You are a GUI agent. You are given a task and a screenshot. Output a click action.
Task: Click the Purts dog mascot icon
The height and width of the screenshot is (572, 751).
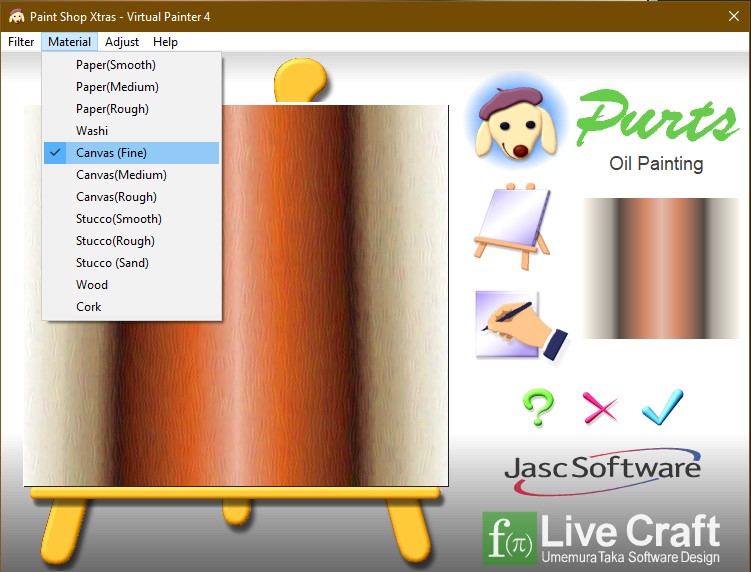point(516,123)
